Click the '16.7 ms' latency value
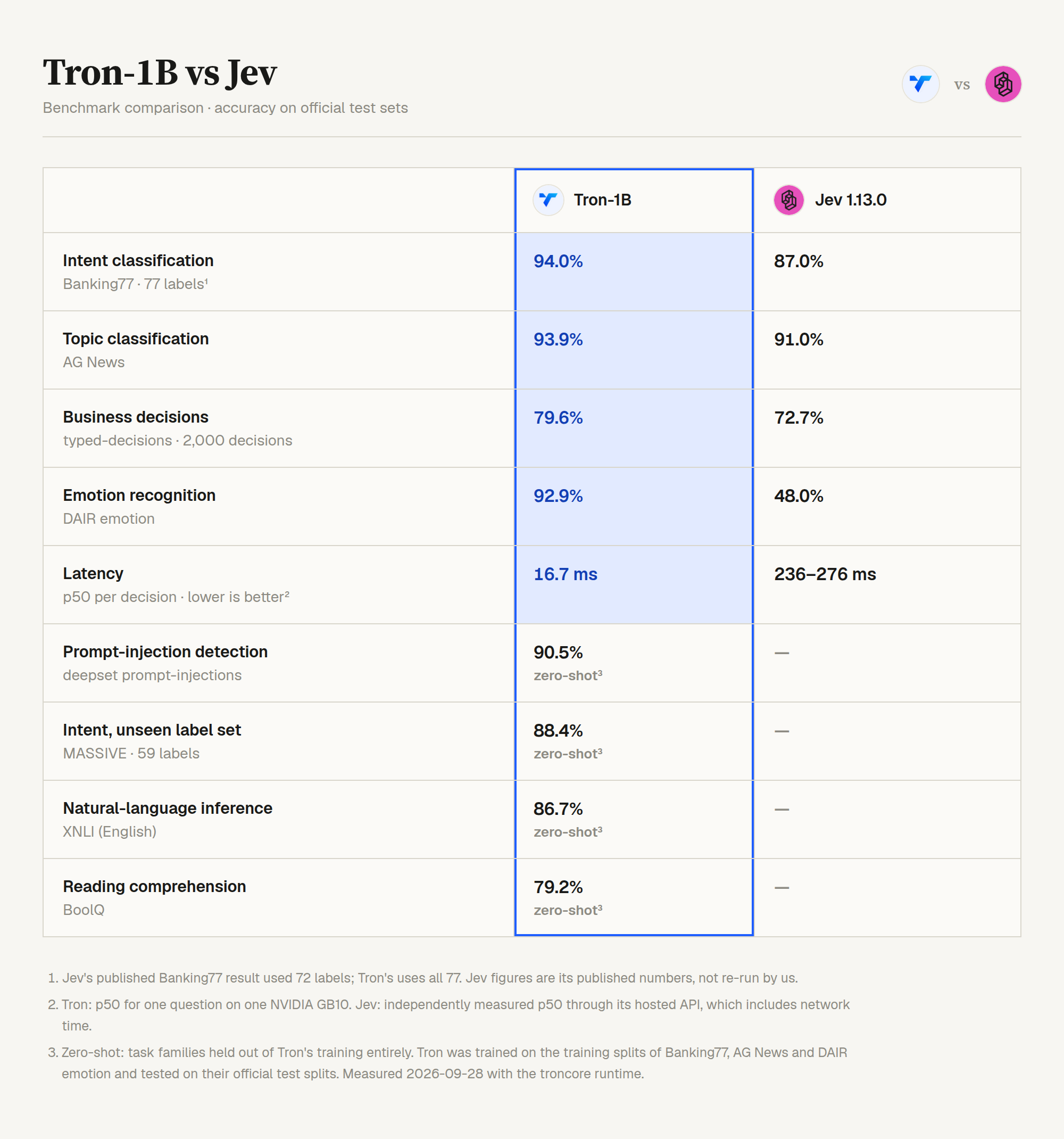Viewport: 1064px width, 1139px height. click(565, 574)
